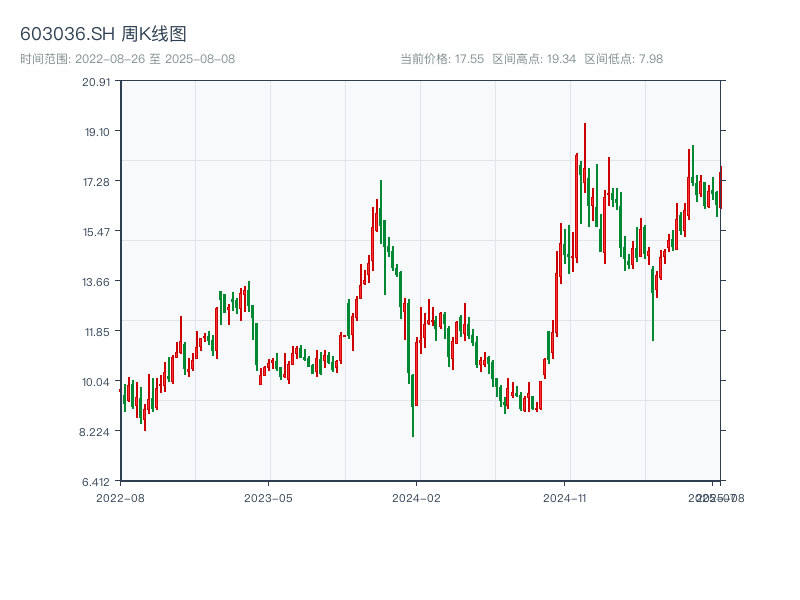This screenshot has width=800, height=600.
Task: Select the green candle with lowest wick near 7.98
Action: [x=413, y=405]
